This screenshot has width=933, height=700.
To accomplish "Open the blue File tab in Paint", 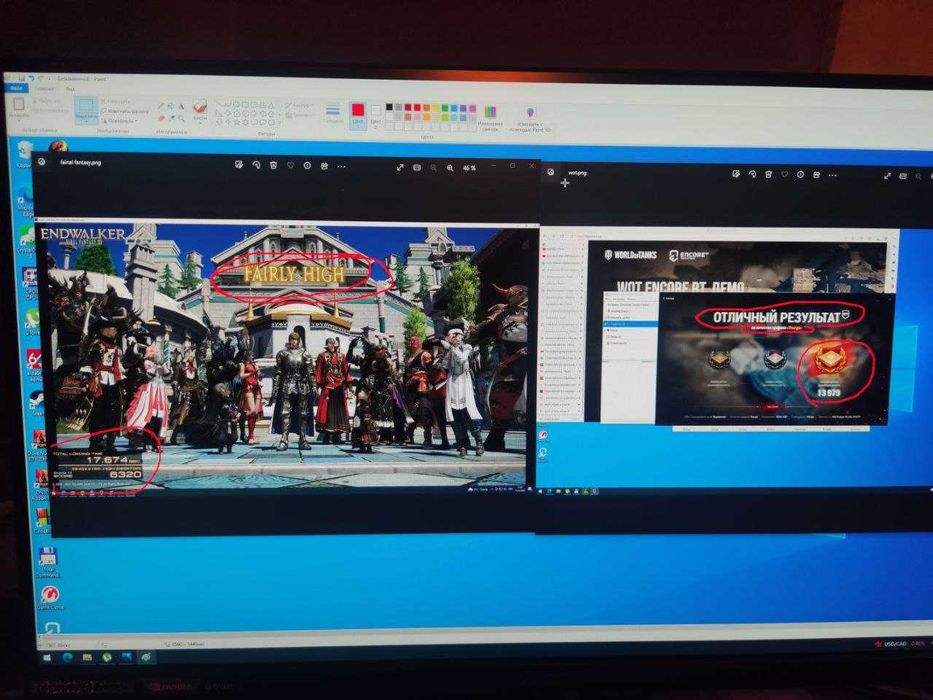I will click(16, 88).
